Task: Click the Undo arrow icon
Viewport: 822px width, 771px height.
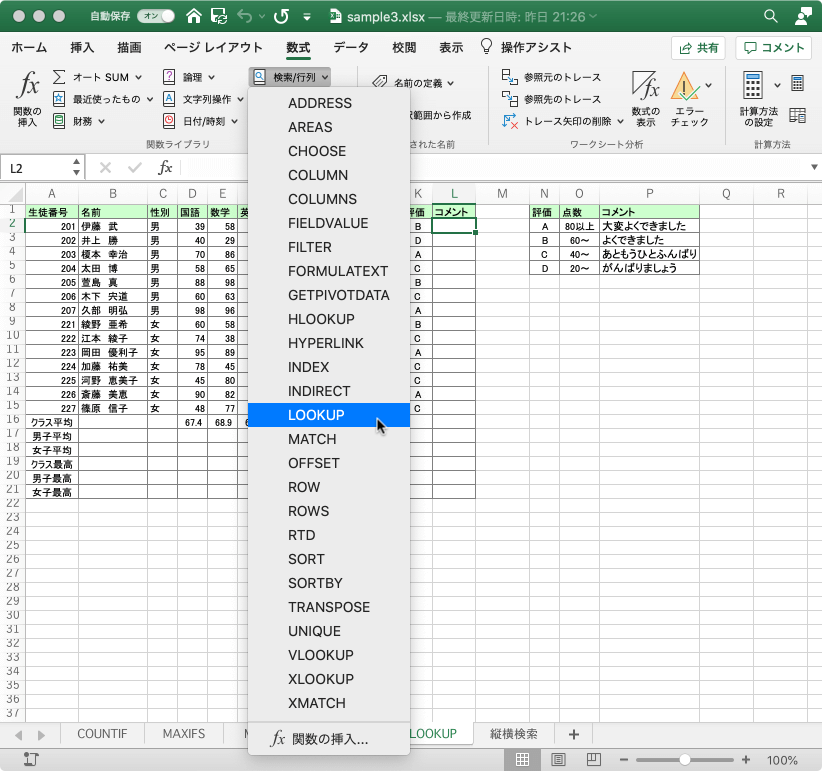Action: (244, 16)
